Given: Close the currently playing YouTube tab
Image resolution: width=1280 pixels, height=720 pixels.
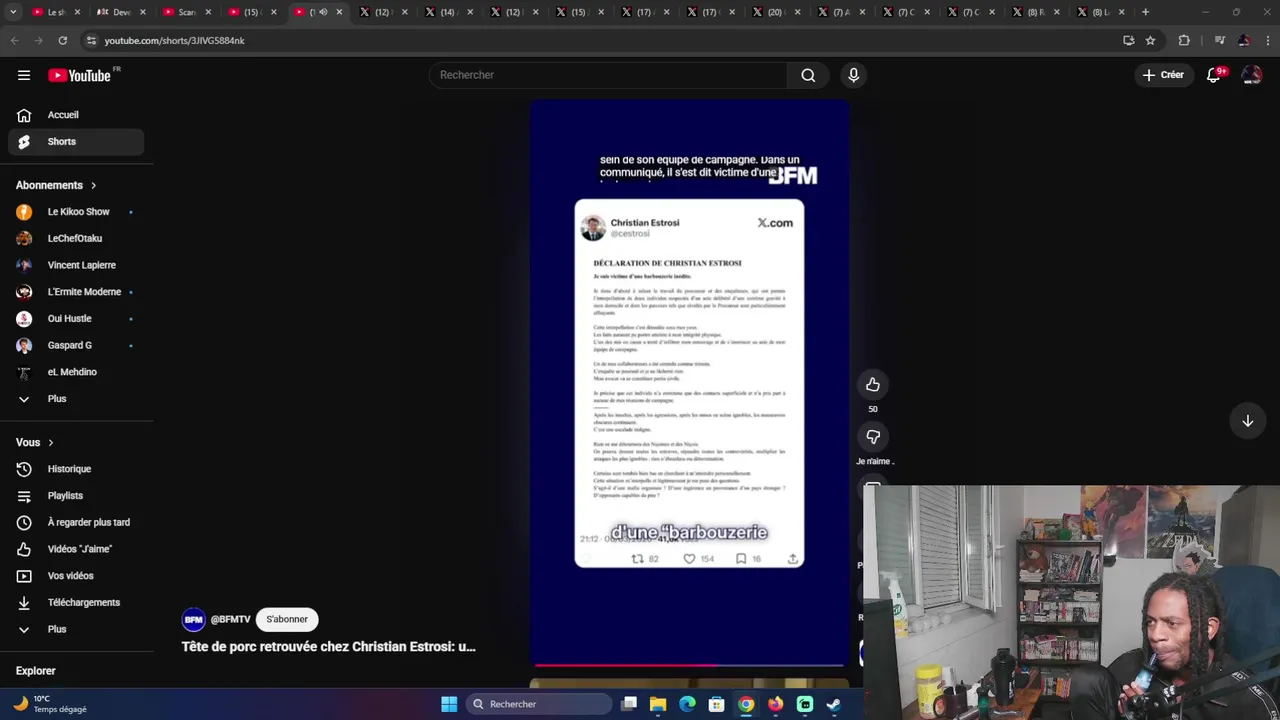Looking at the screenshot, I should pos(339,12).
